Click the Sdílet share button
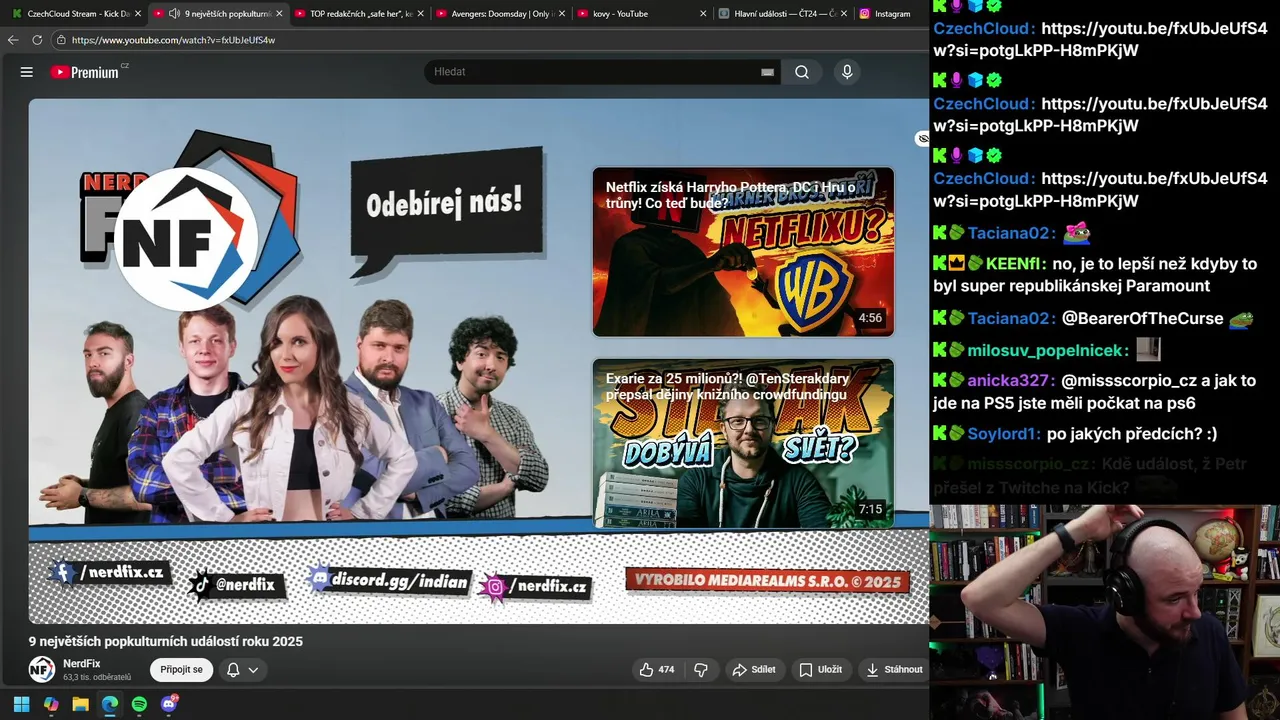Image resolution: width=1280 pixels, height=720 pixels. click(x=754, y=669)
